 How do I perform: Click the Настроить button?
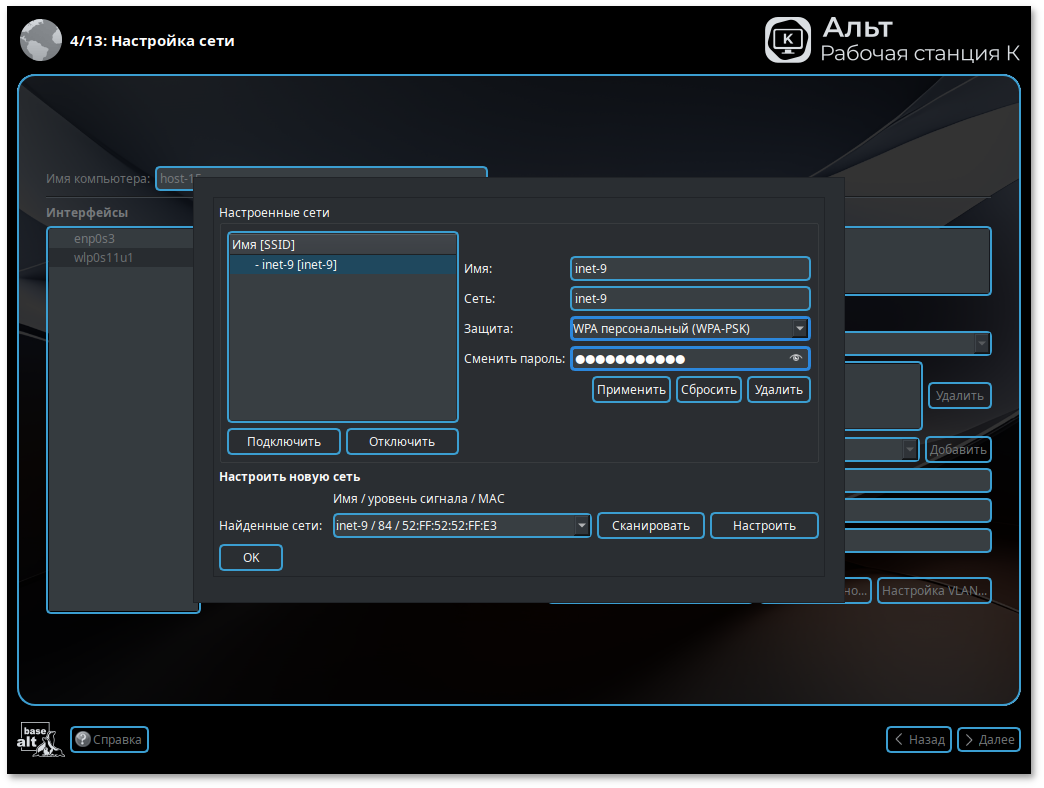[x=764, y=526]
